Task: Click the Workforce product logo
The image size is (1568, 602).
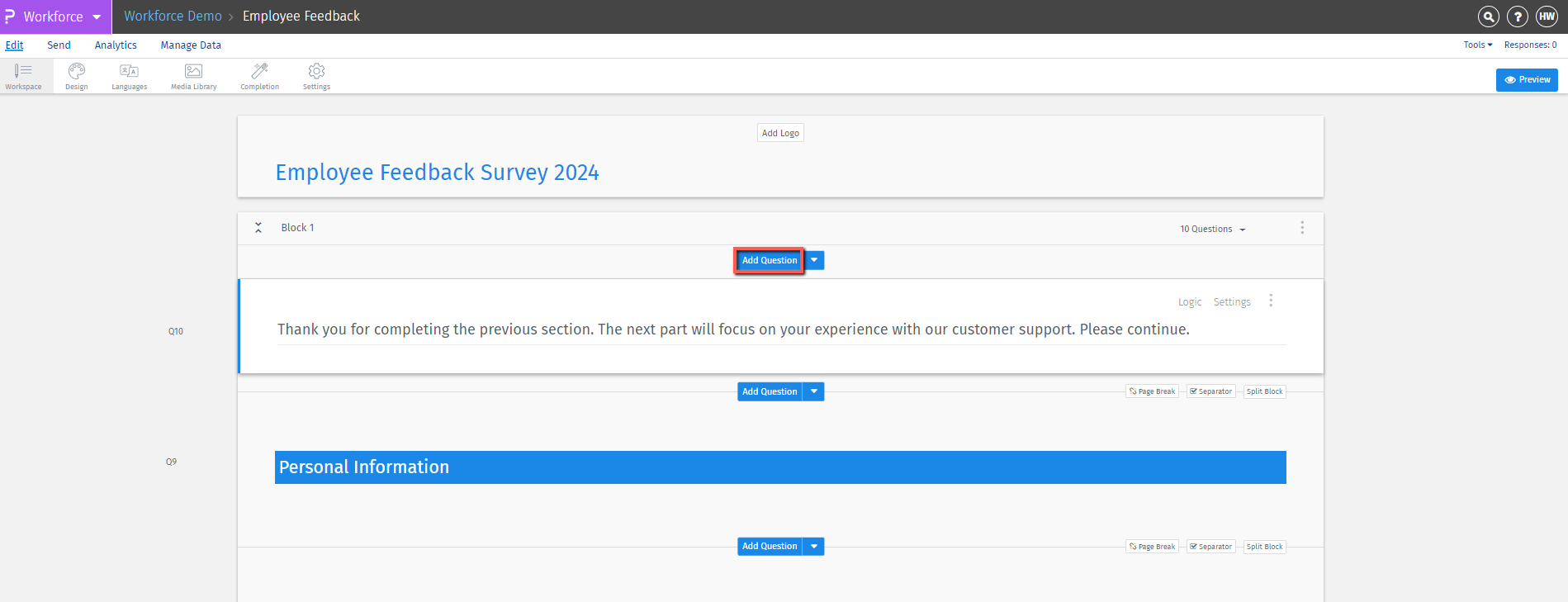Action: click(10, 17)
